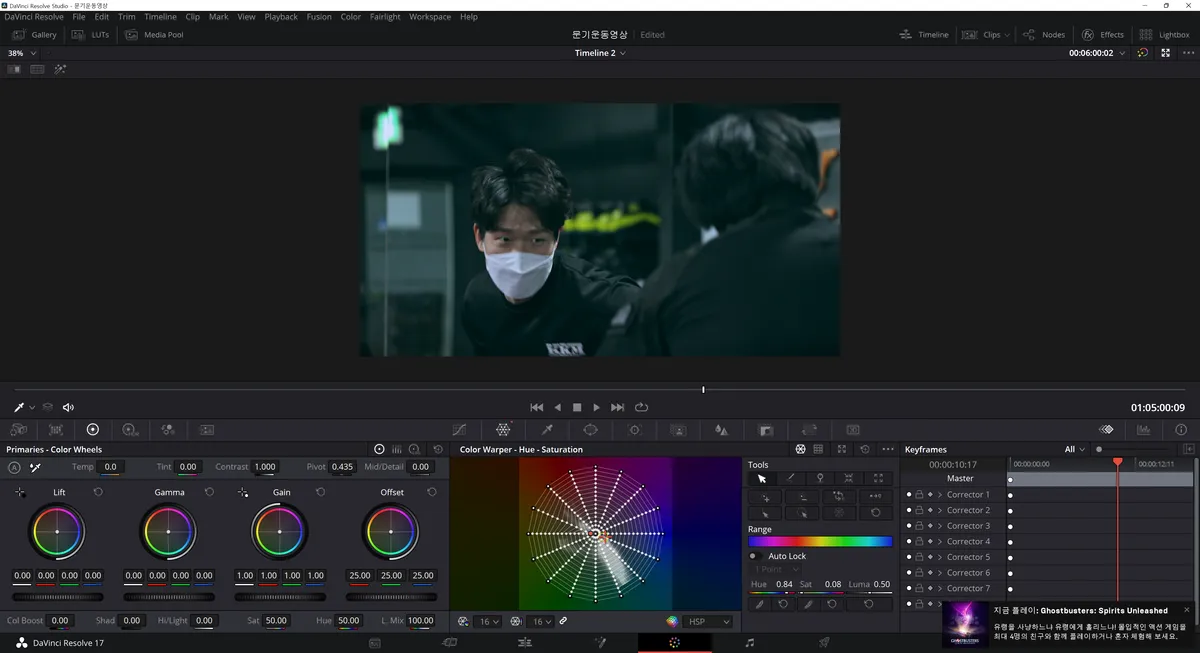Click the Contrast value field
The image size is (1200, 653).
point(265,467)
